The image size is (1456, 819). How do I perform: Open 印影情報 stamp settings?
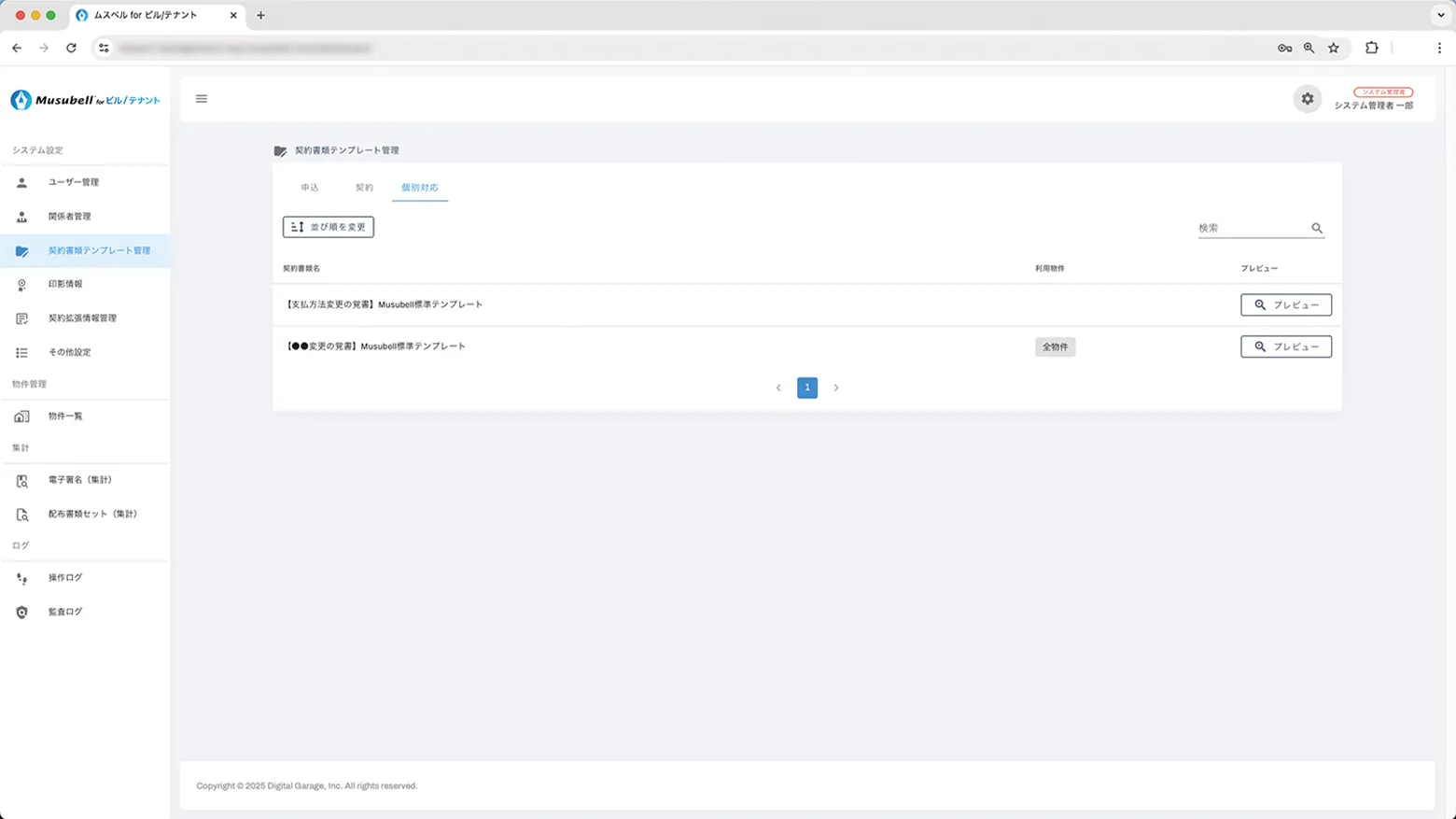(x=65, y=284)
